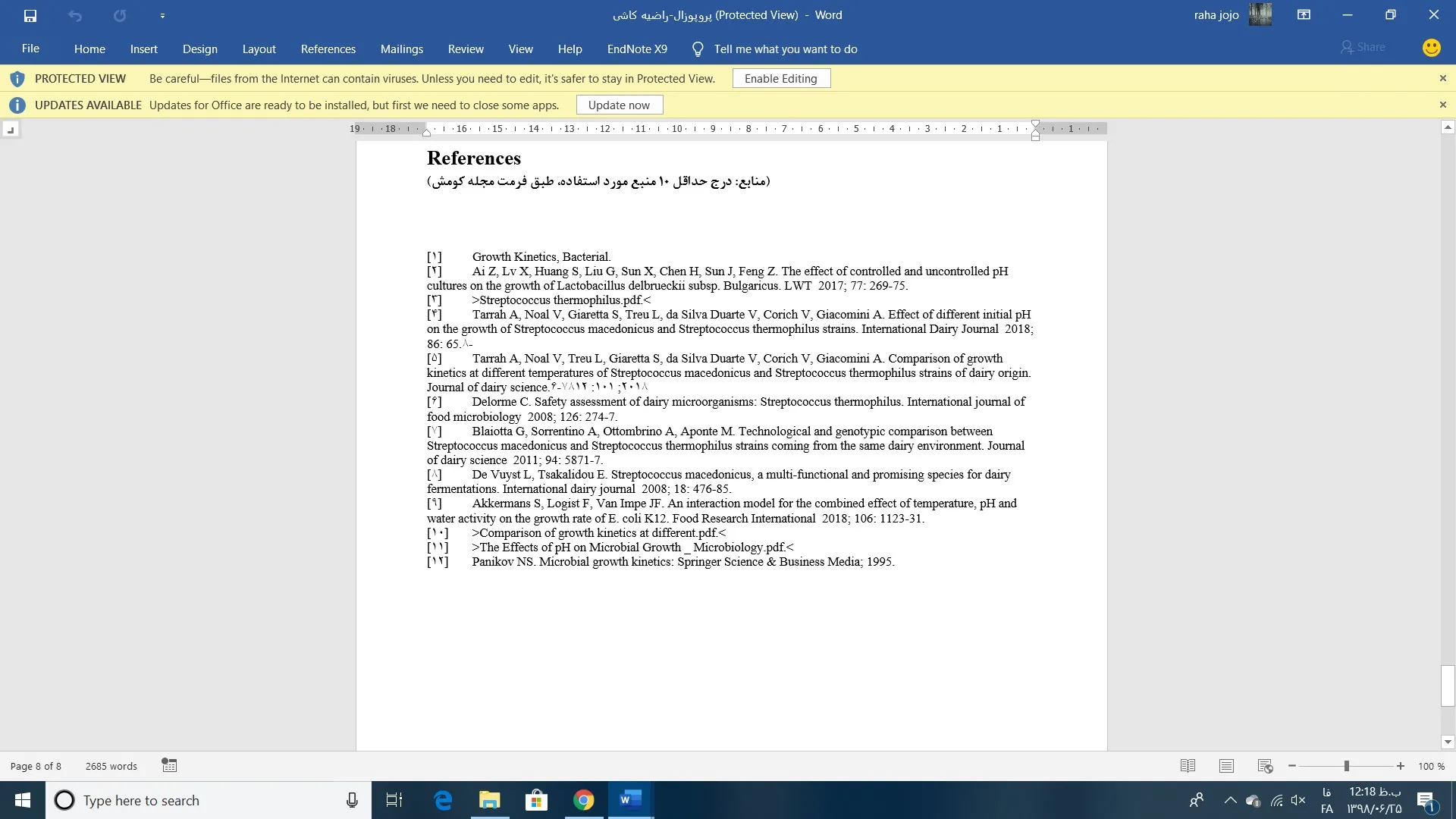Click the zoom slider handle
This screenshot has width=1456, height=819.
pos(1347,766)
